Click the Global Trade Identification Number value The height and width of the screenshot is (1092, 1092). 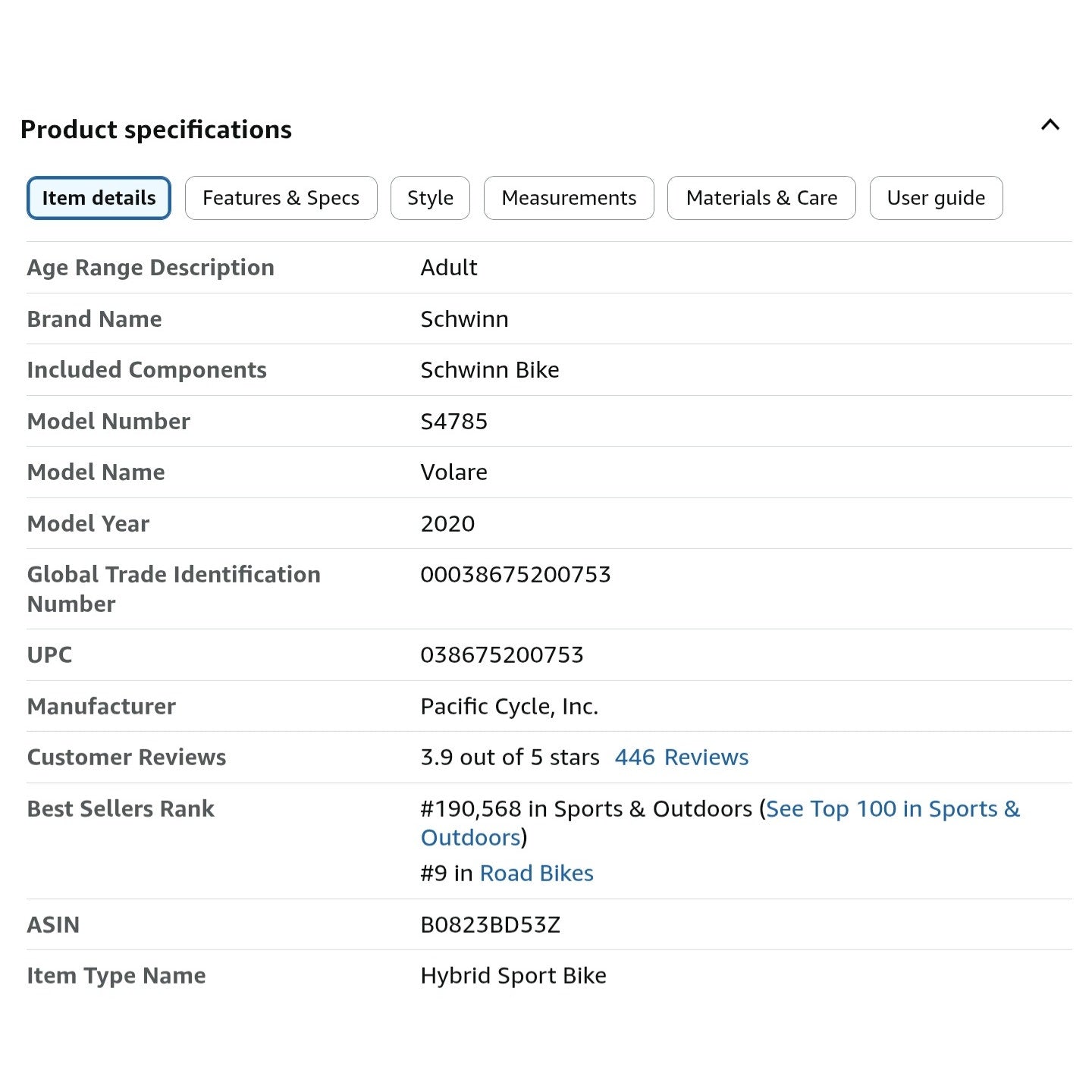[516, 575]
